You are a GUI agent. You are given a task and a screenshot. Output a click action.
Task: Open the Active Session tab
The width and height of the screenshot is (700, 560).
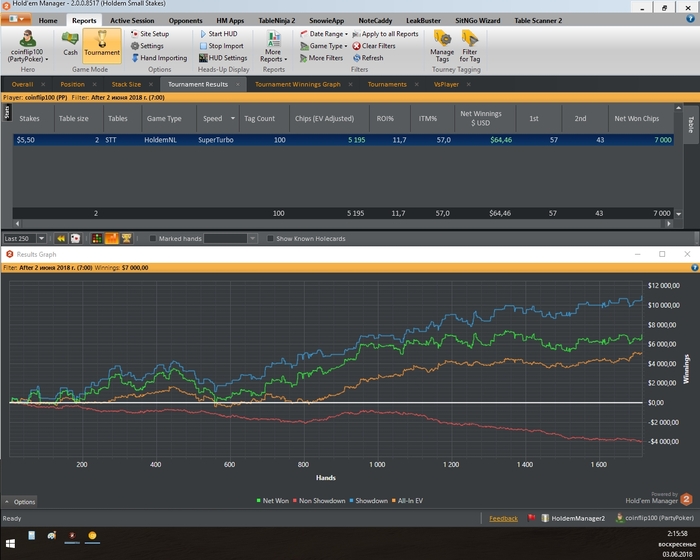132,21
